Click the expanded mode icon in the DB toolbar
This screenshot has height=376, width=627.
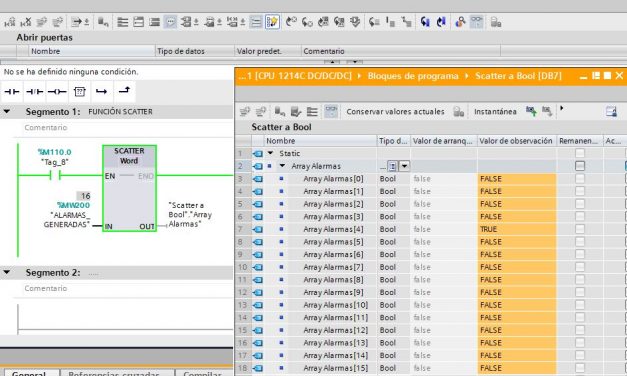tap(312, 112)
